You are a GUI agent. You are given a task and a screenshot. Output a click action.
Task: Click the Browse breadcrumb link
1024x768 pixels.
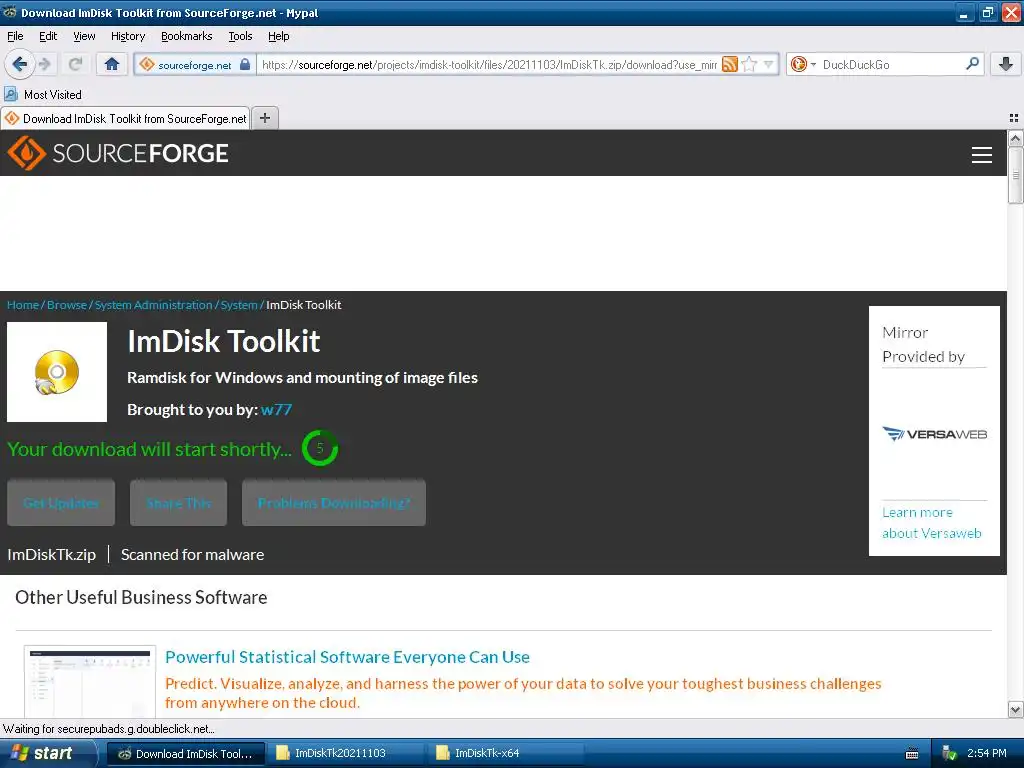pyautogui.click(x=67, y=305)
